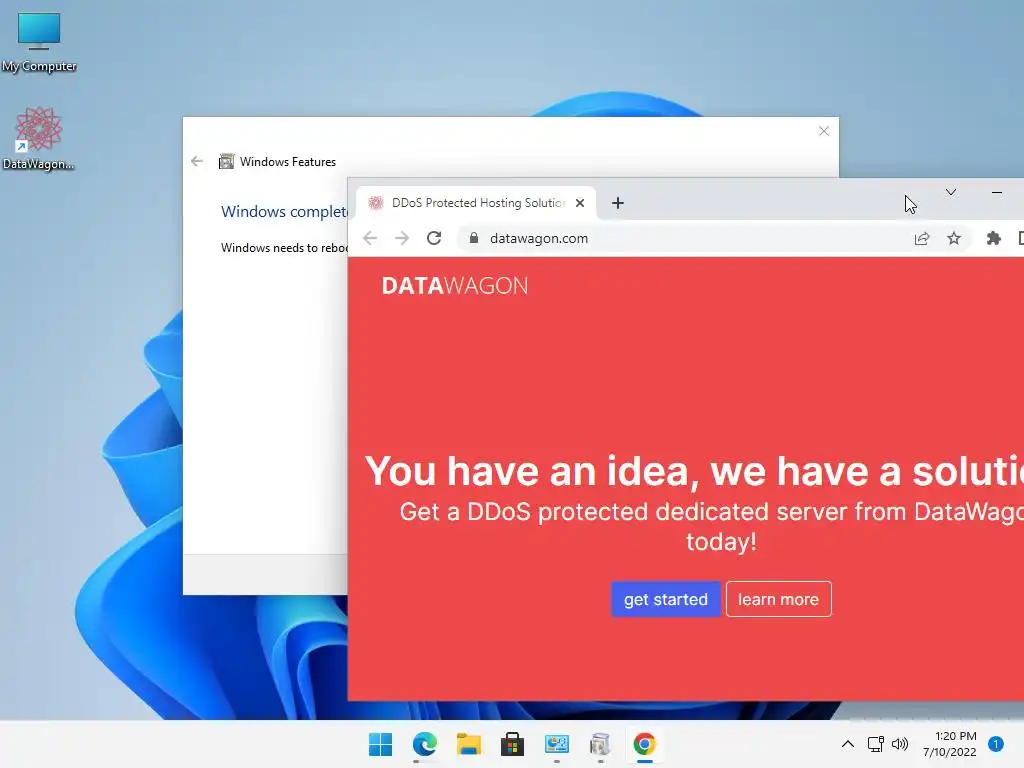Switch to Windows Features taskbar icon
The image size is (1024, 768).
pyautogui.click(x=600, y=744)
